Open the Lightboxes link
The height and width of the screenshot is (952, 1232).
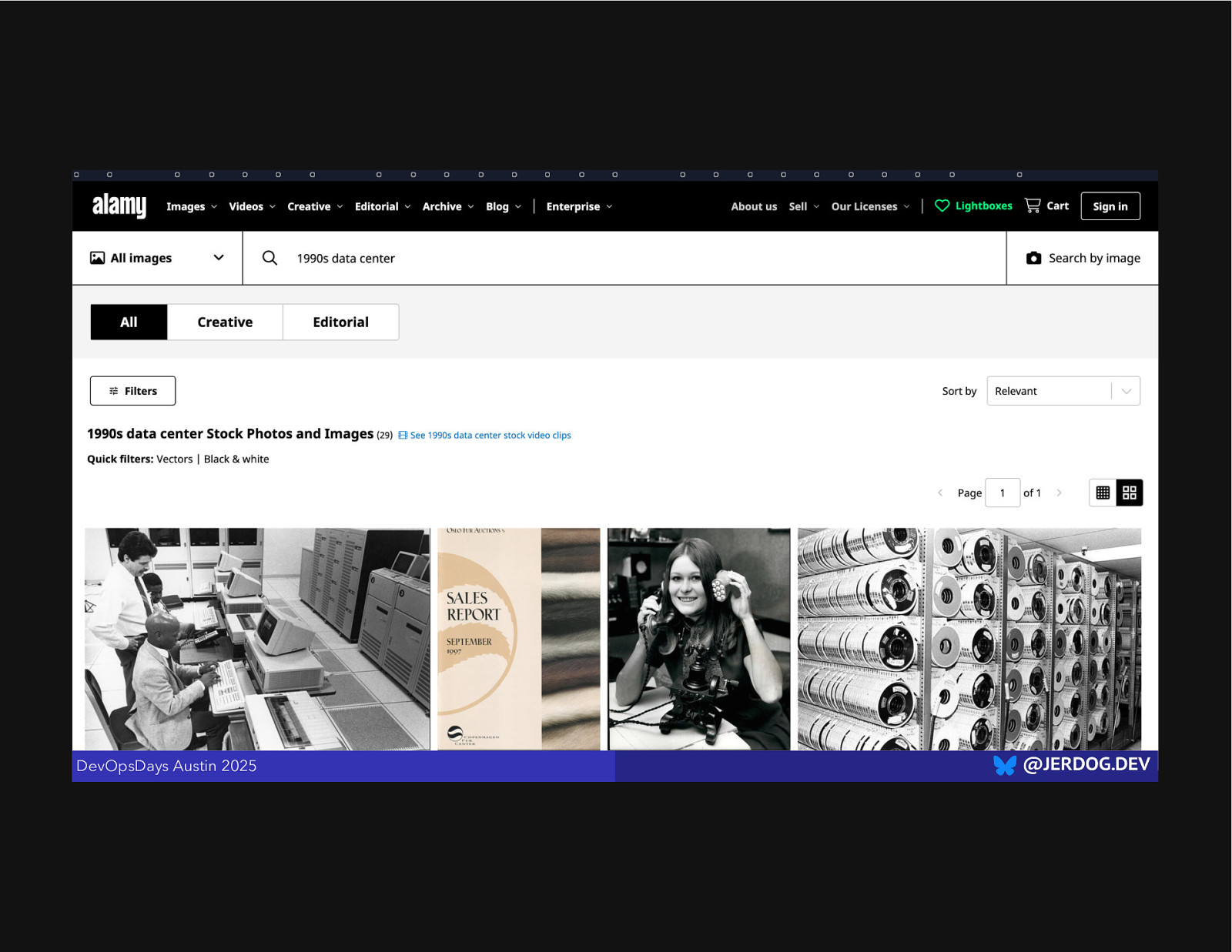pyautogui.click(x=983, y=205)
